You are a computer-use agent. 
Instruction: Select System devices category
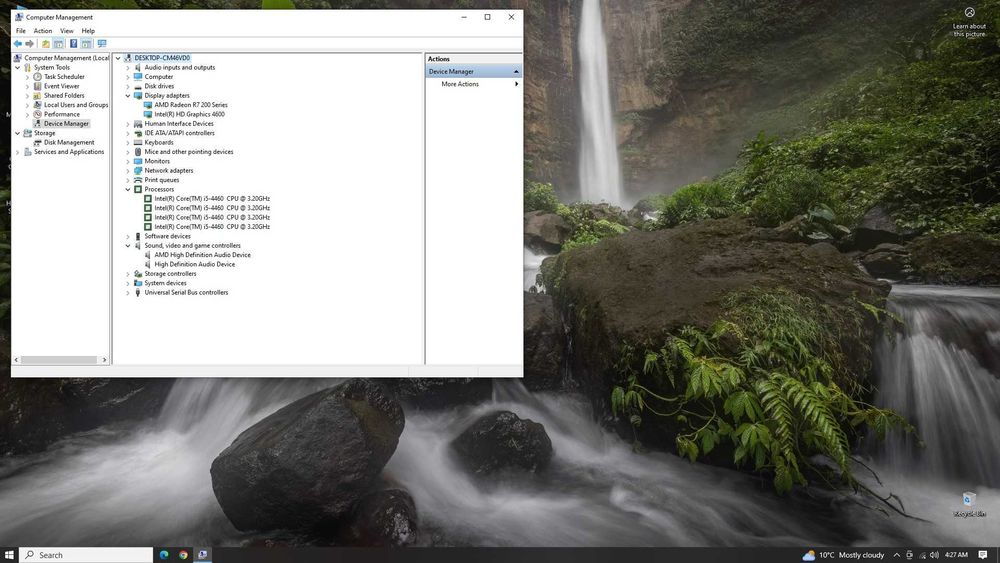(x=165, y=283)
